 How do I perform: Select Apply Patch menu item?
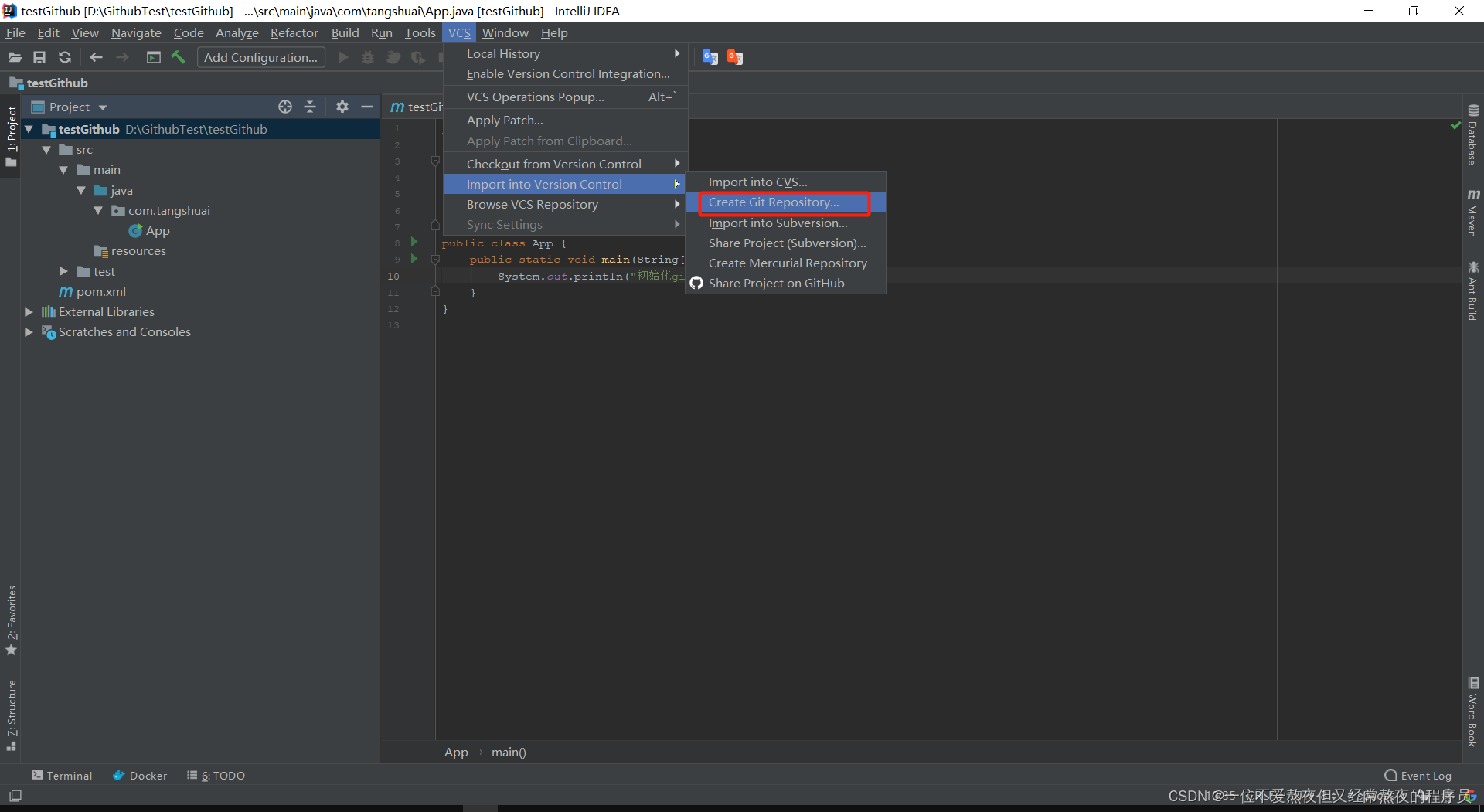(x=565, y=121)
